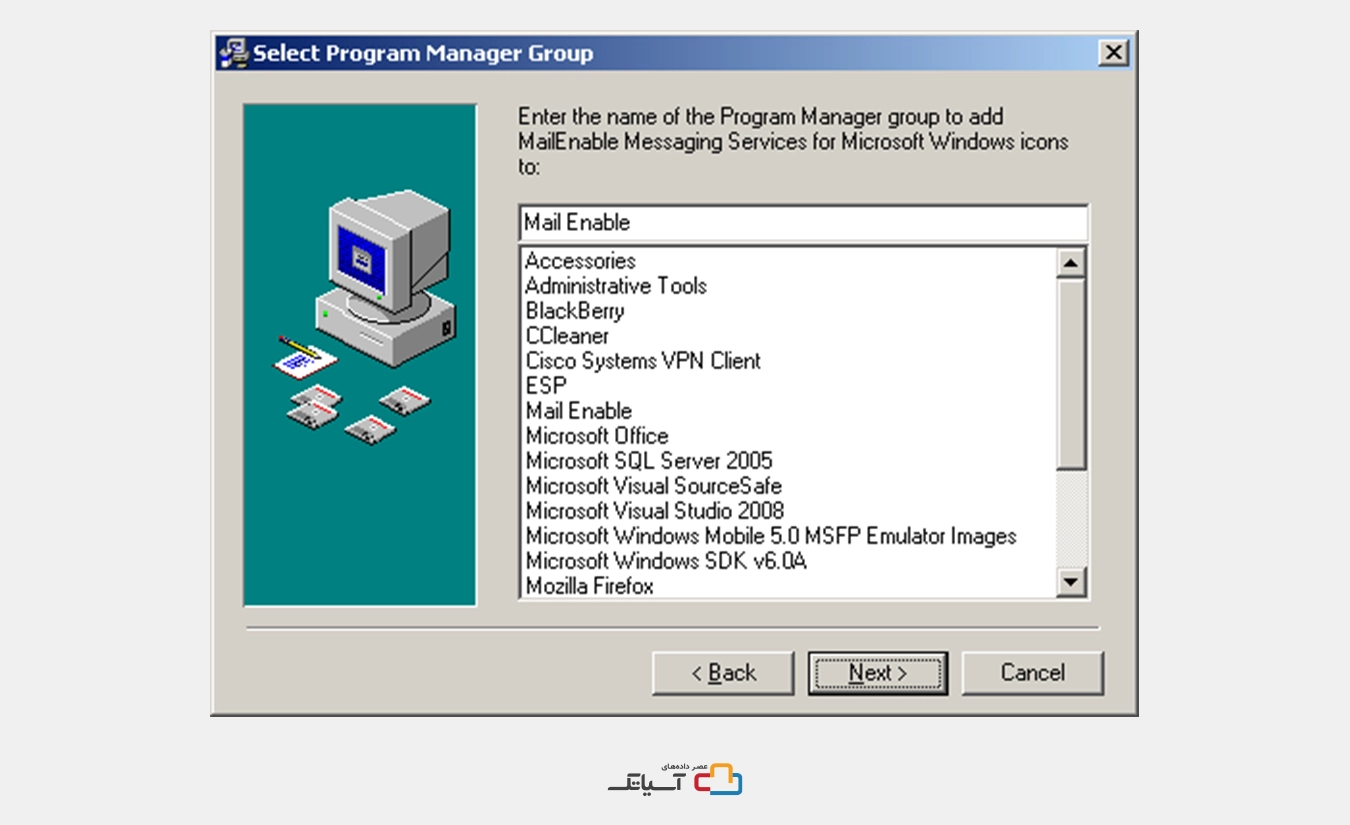
Task: Focus the Mail Enable group name field
Action: (803, 222)
